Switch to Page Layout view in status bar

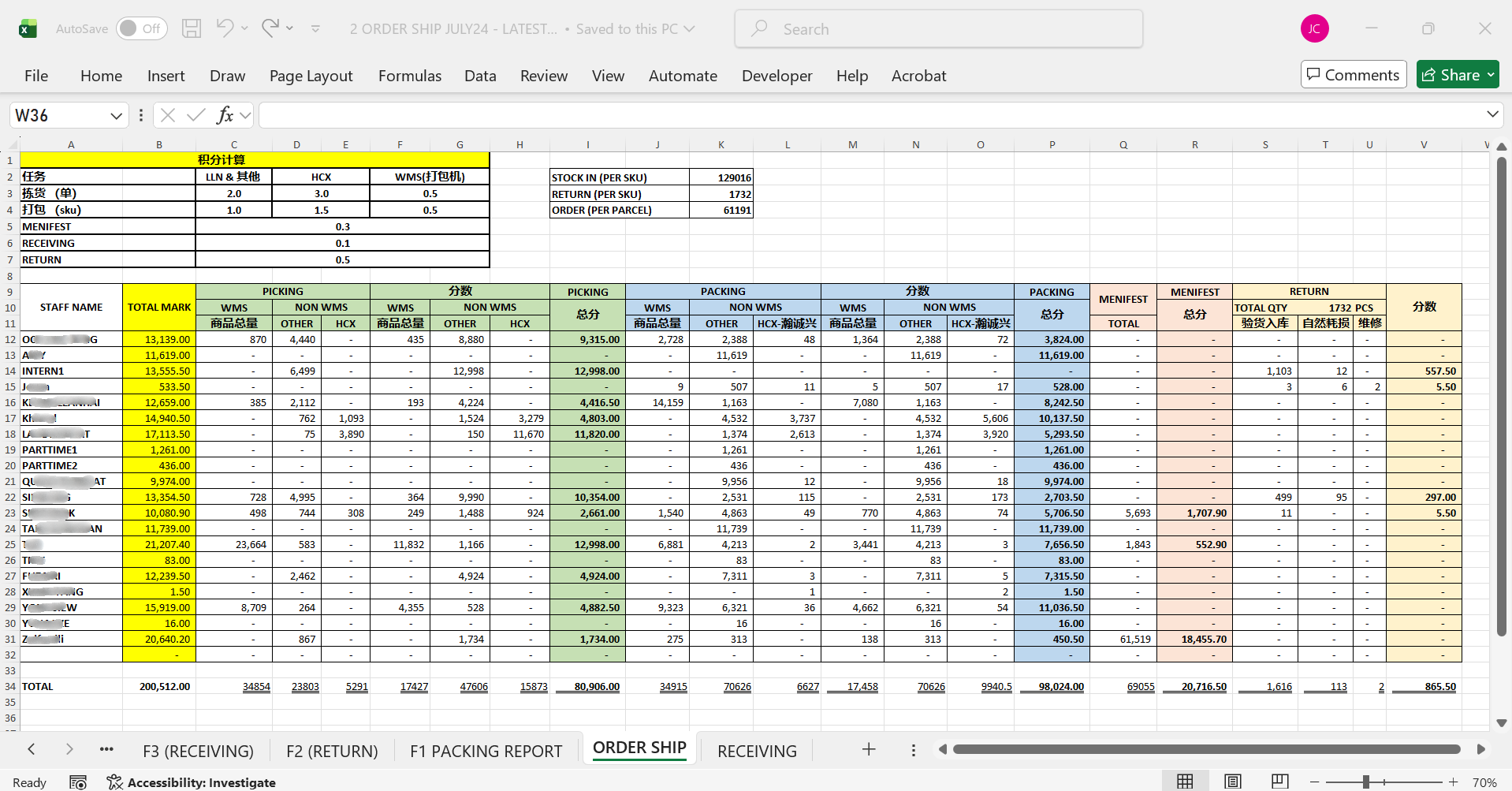[1231, 781]
